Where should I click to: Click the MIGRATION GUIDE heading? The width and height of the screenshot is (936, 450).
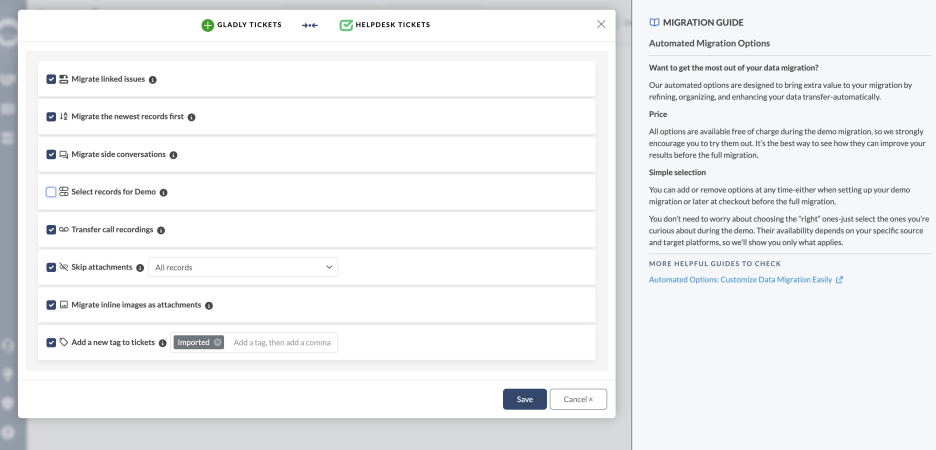pos(703,23)
